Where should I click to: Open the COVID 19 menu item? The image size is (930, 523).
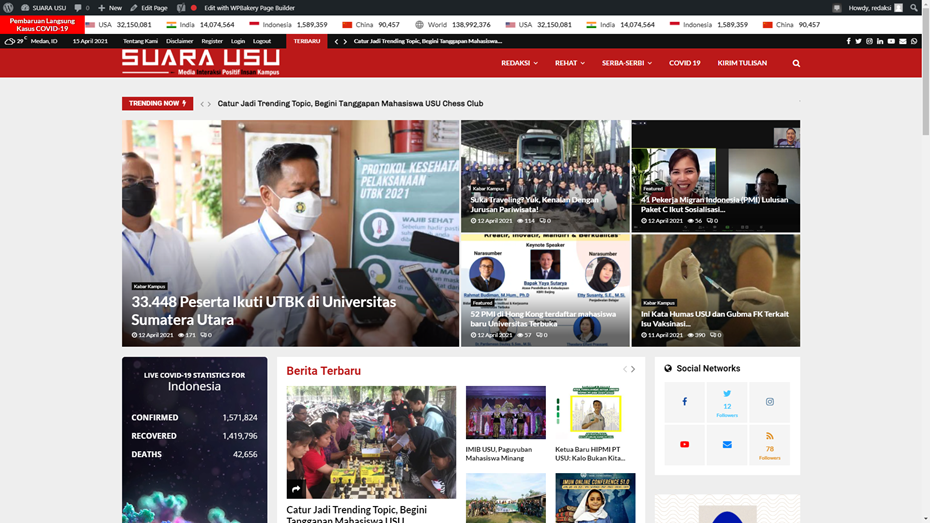click(684, 63)
